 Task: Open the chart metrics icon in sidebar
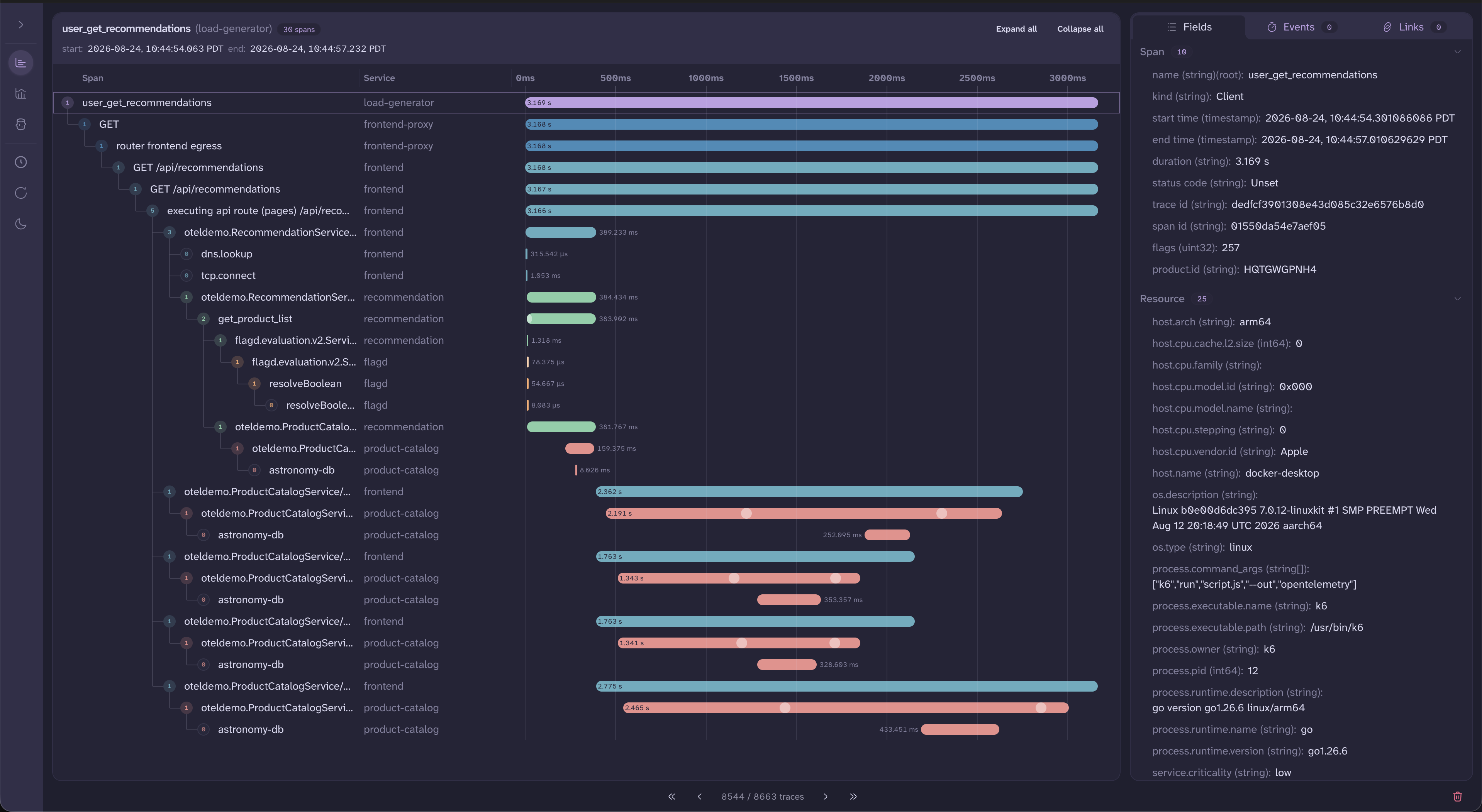(x=21, y=94)
